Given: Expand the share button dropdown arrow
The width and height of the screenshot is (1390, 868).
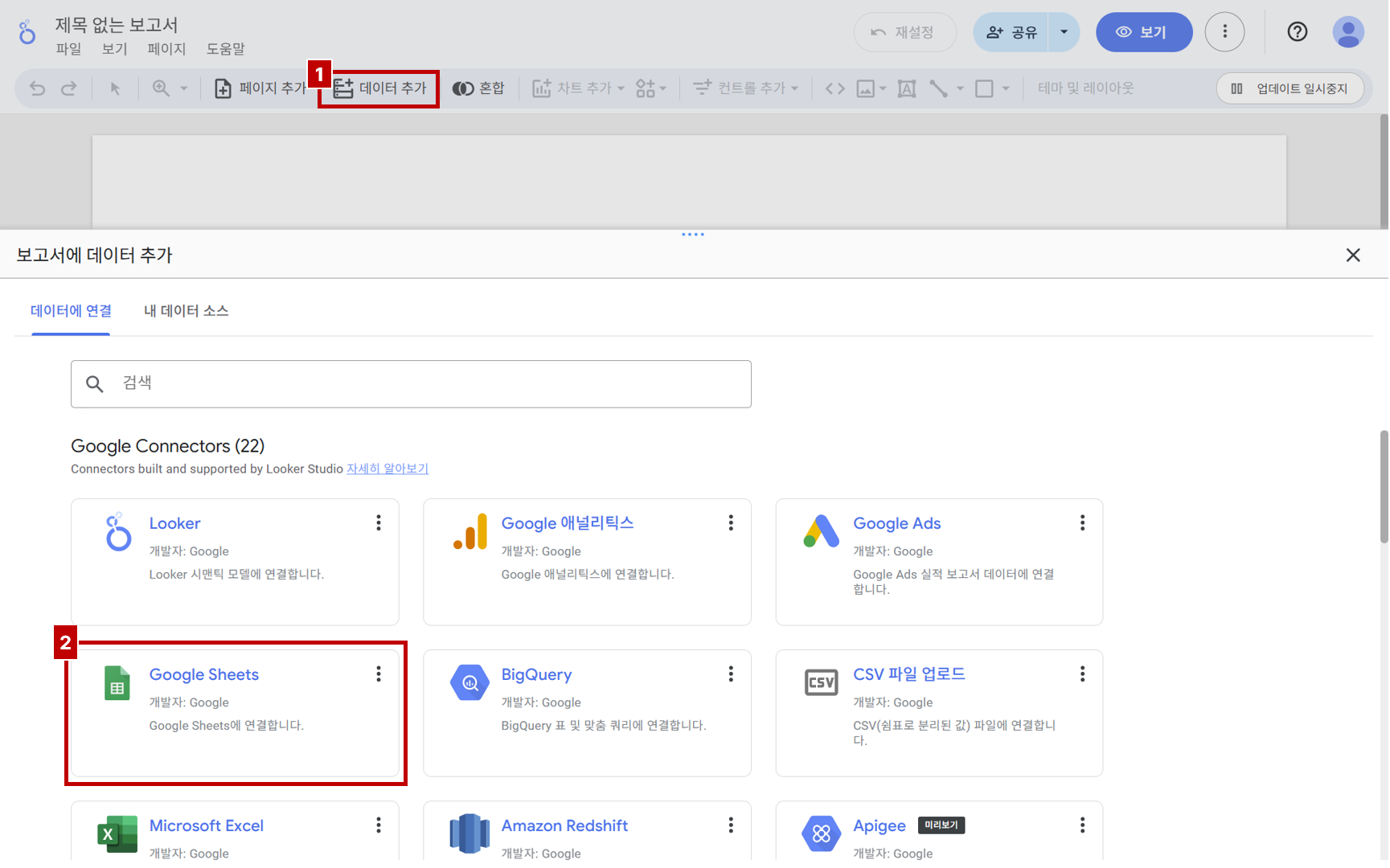Looking at the screenshot, I should coord(1064,32).
